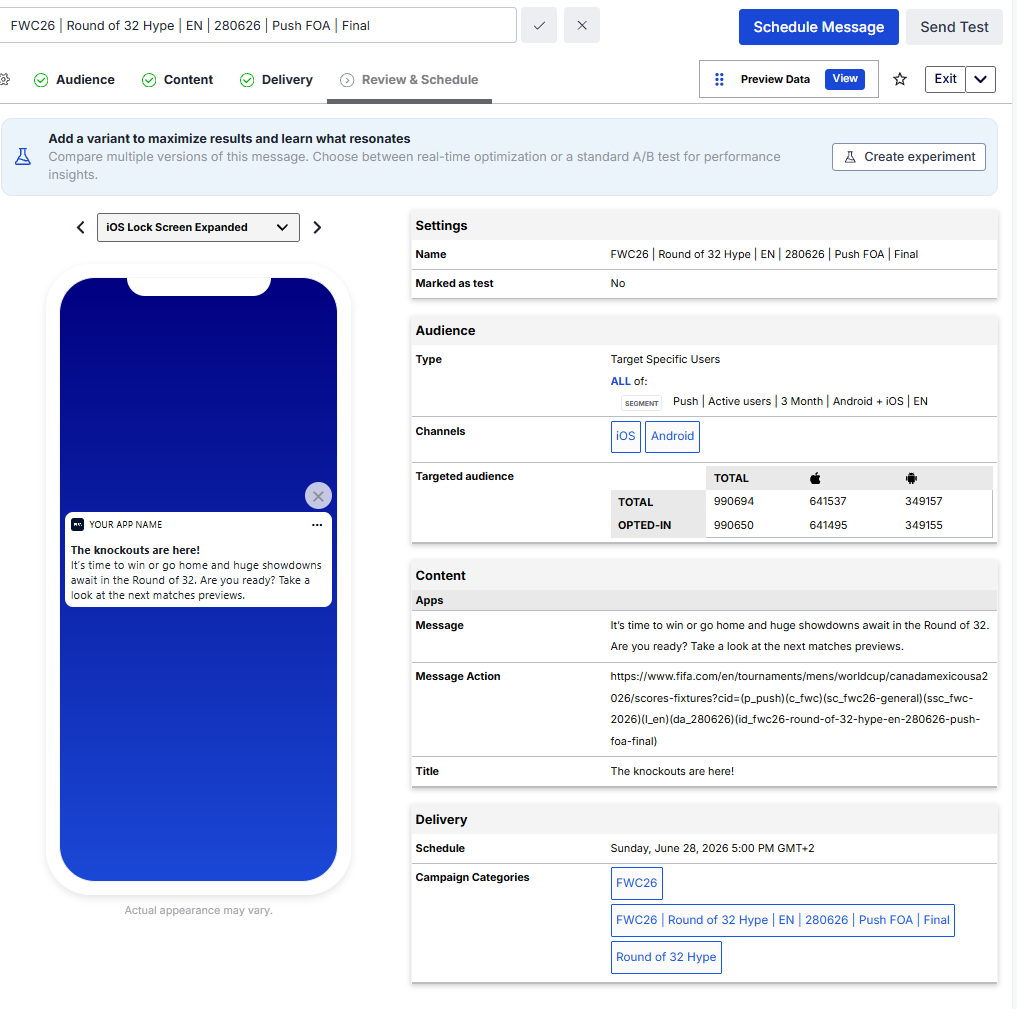Click the iOS channel tag
Viewport: 1017px width, 1009px height.
625,436
